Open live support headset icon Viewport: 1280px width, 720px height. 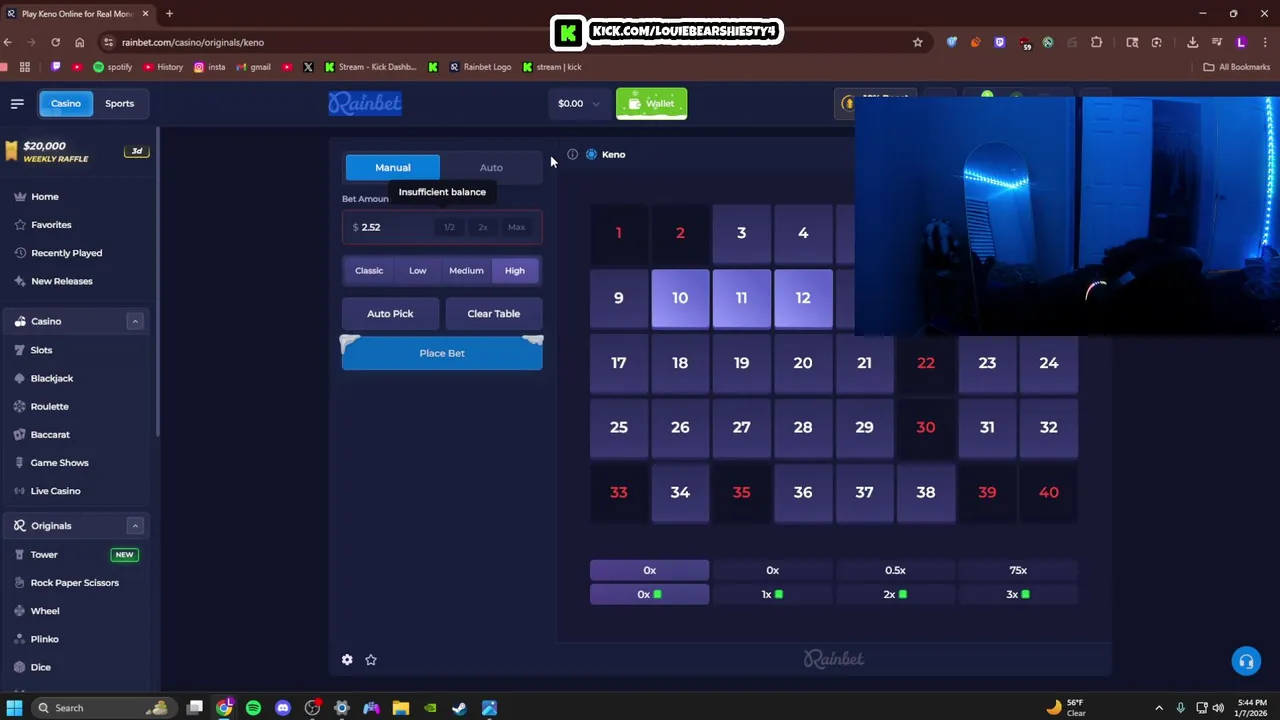(1246, 661)
